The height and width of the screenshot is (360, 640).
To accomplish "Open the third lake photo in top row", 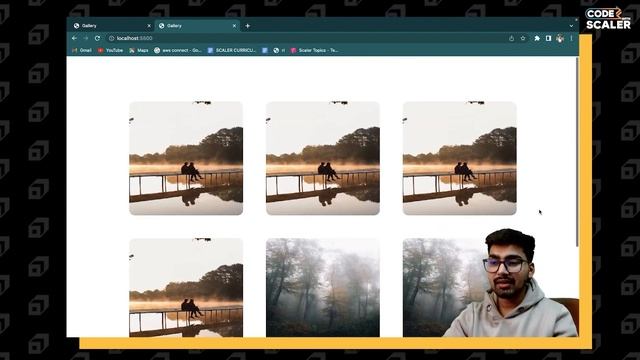I will [460, 158].
